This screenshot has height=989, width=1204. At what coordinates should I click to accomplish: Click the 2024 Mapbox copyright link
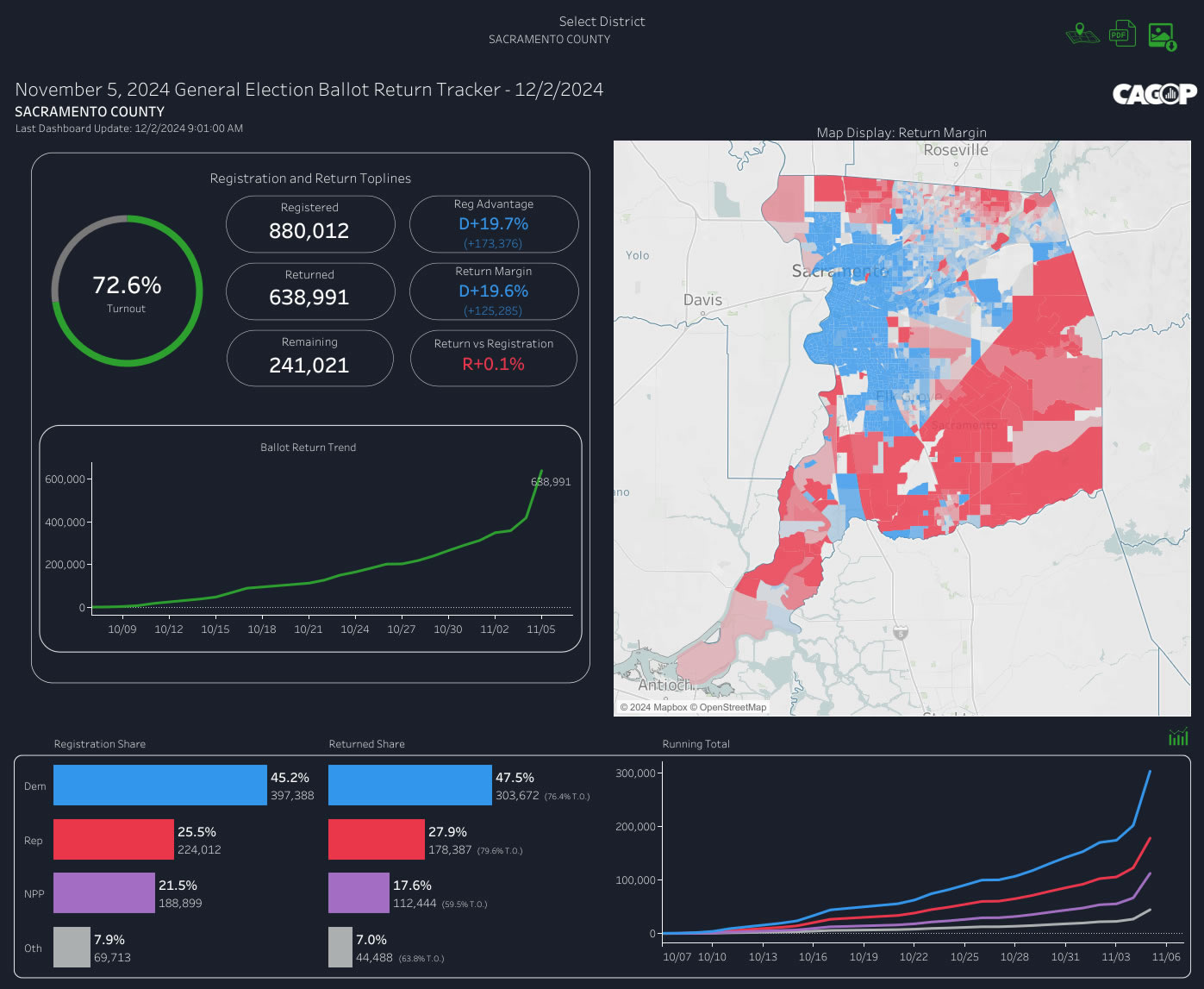[656, 707]
